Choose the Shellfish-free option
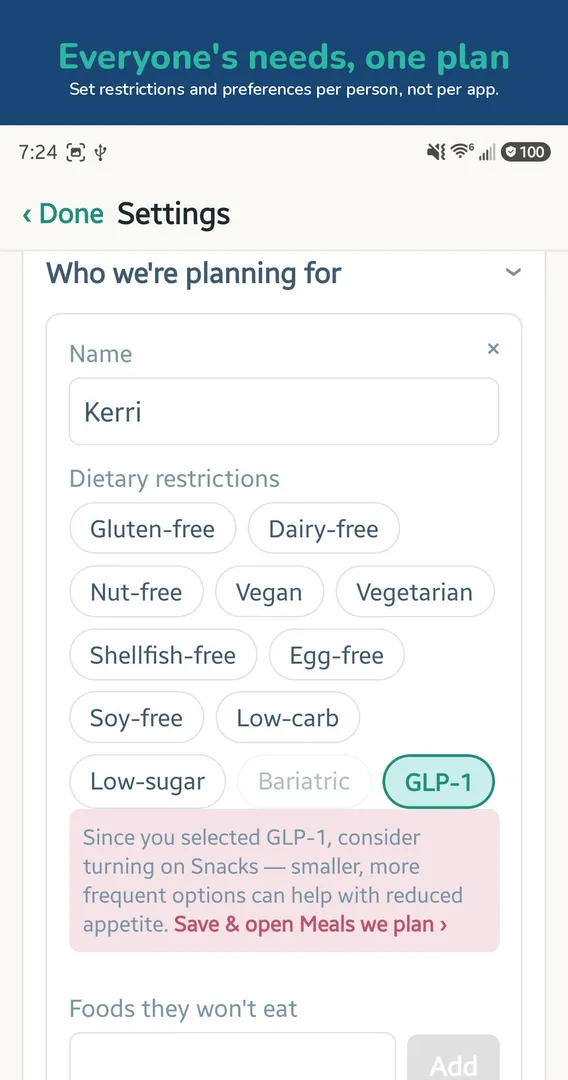568x1080 pixels. [163, 655]
